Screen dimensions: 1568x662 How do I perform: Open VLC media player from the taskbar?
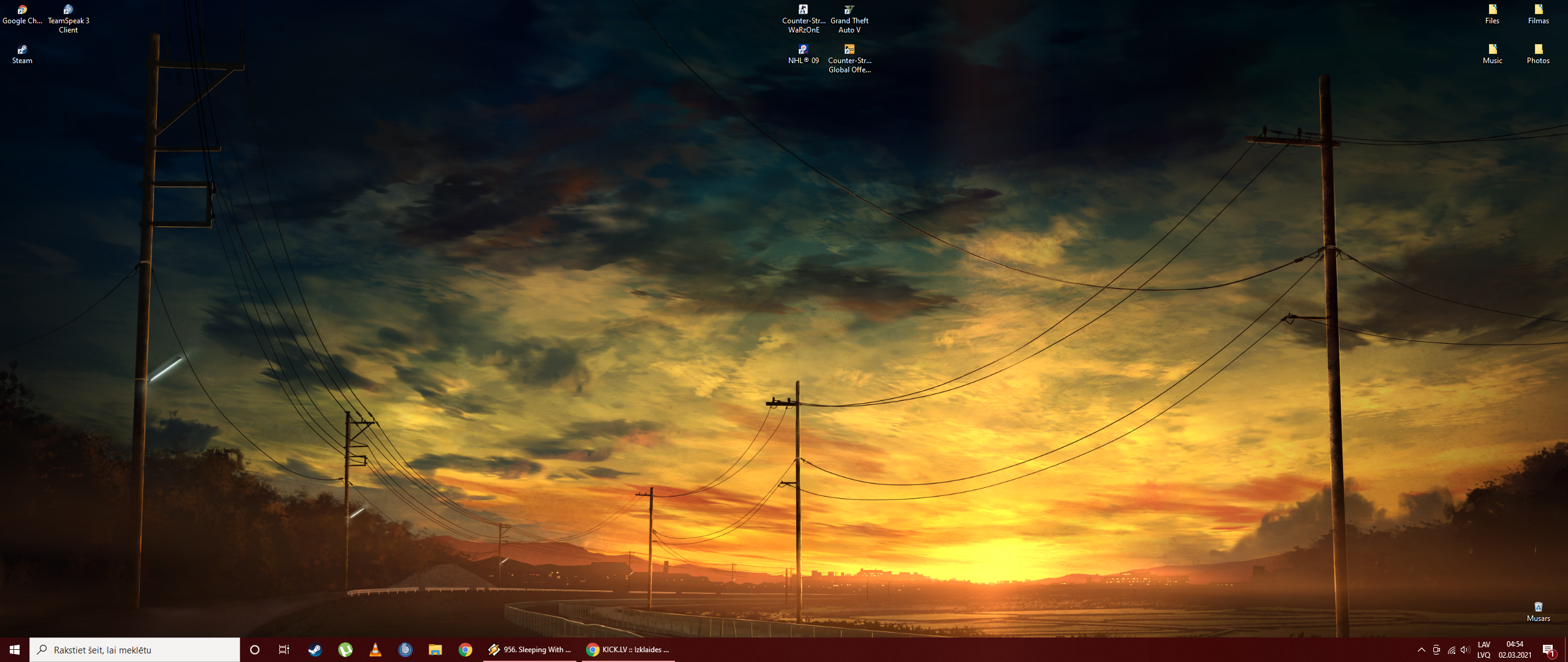(375, 650)
